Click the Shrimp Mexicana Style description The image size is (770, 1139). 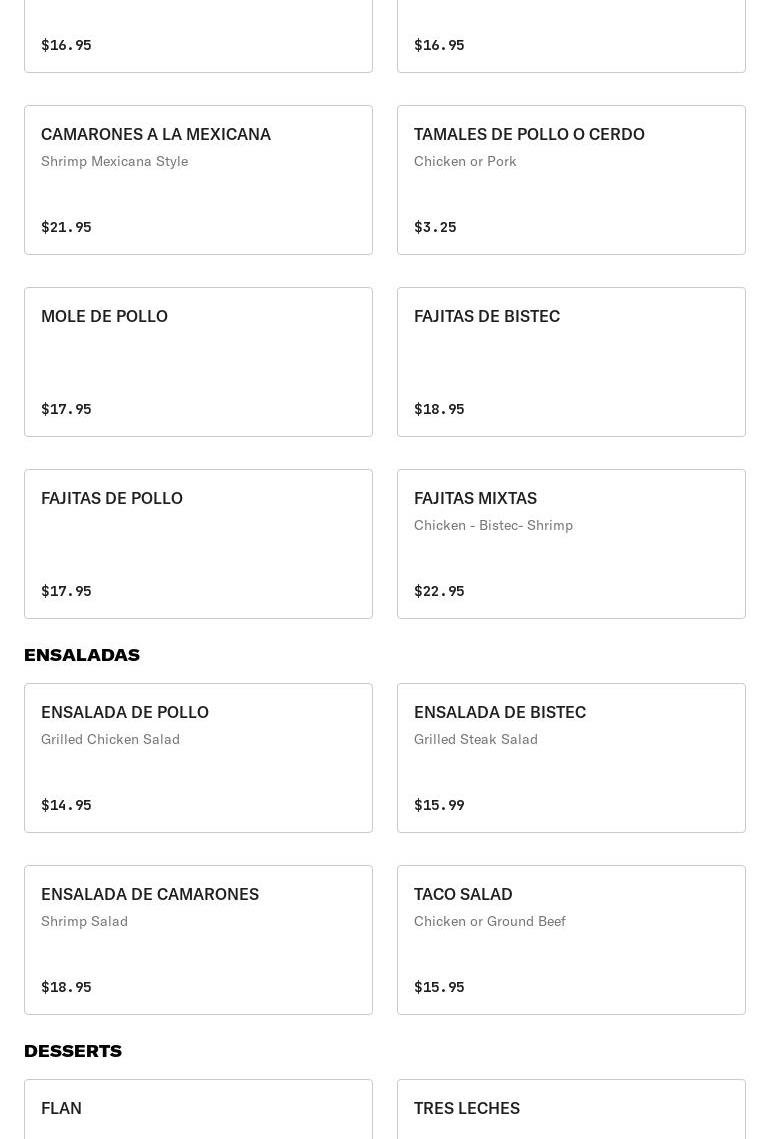(x=115, y=161)
